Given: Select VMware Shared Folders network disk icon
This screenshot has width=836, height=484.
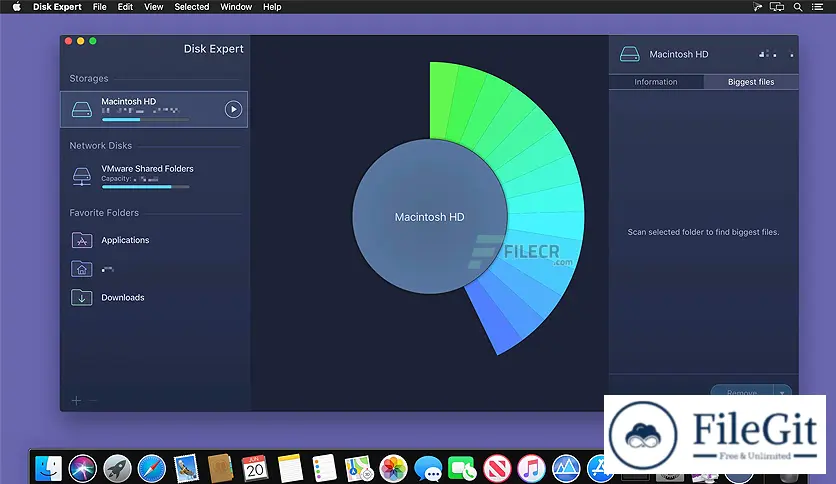Looking at the screenshot, I should click(82, 176).
